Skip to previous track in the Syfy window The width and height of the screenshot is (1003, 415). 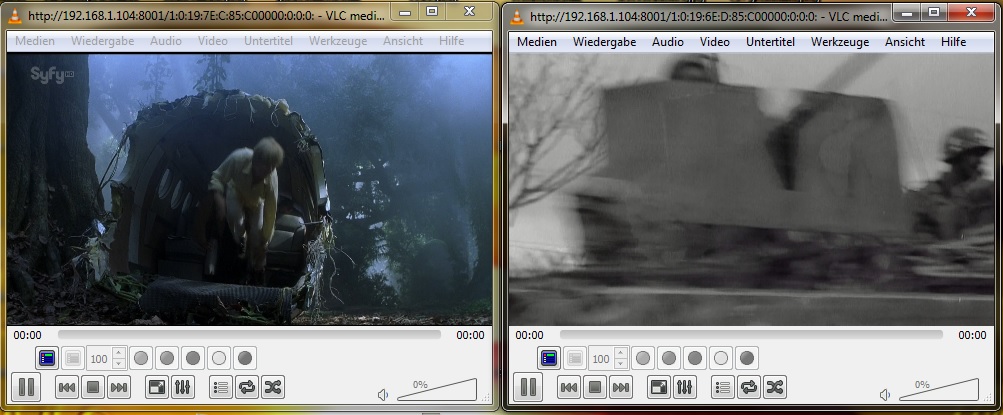pyautogui.click(x=67, y=387)
